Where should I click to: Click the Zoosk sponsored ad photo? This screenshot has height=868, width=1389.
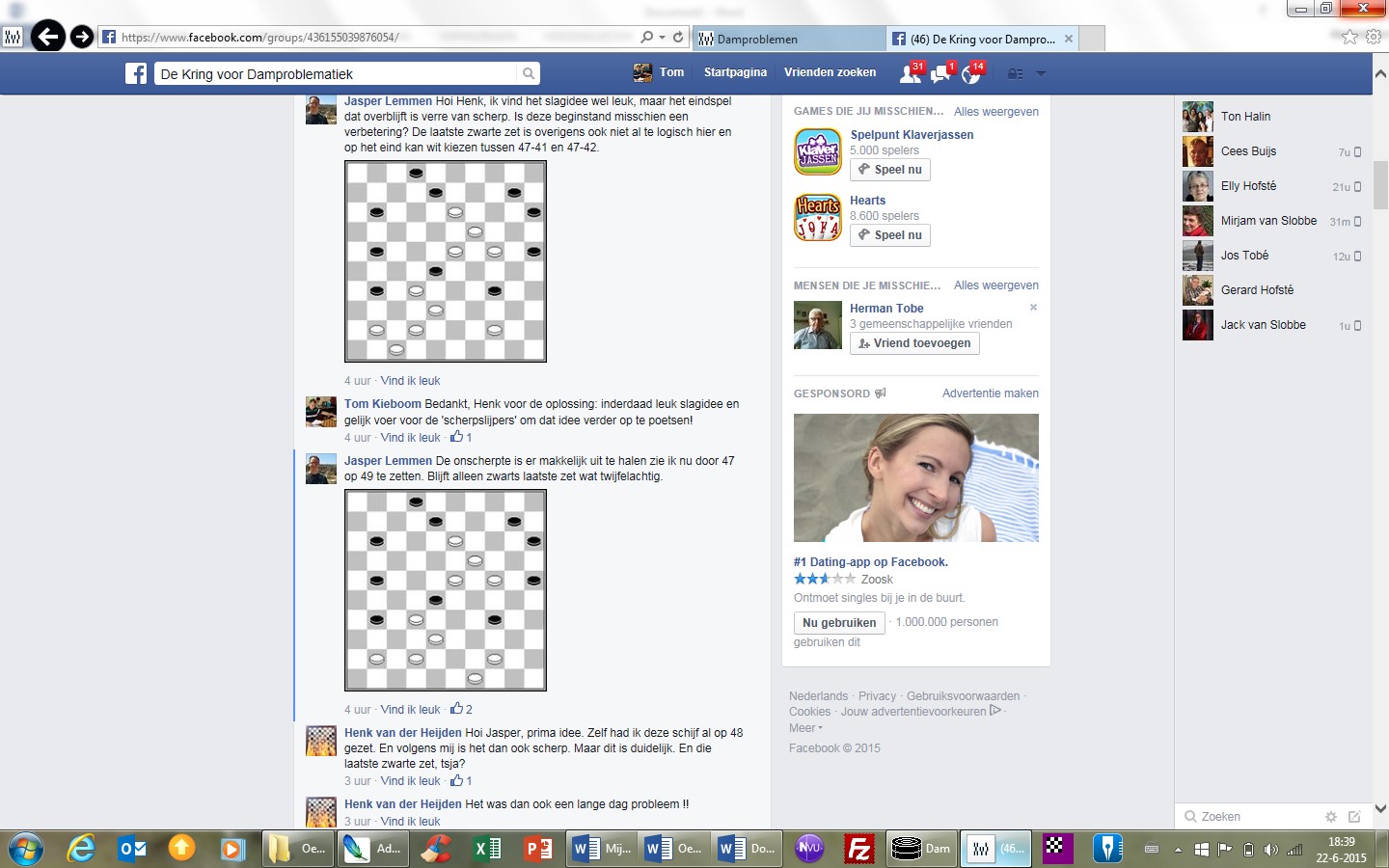(915, 477)
